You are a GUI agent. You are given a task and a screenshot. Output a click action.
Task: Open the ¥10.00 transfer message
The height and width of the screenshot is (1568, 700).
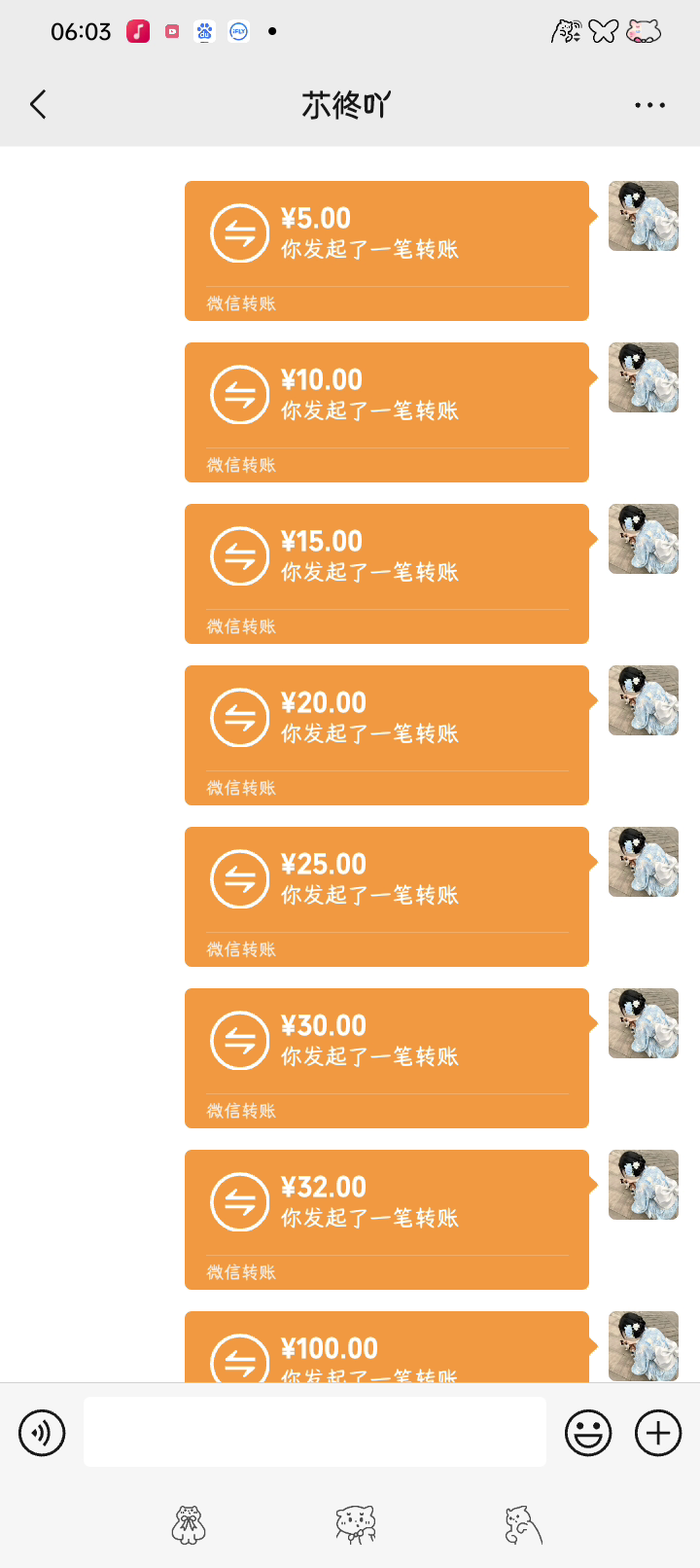tap(386, 411)
